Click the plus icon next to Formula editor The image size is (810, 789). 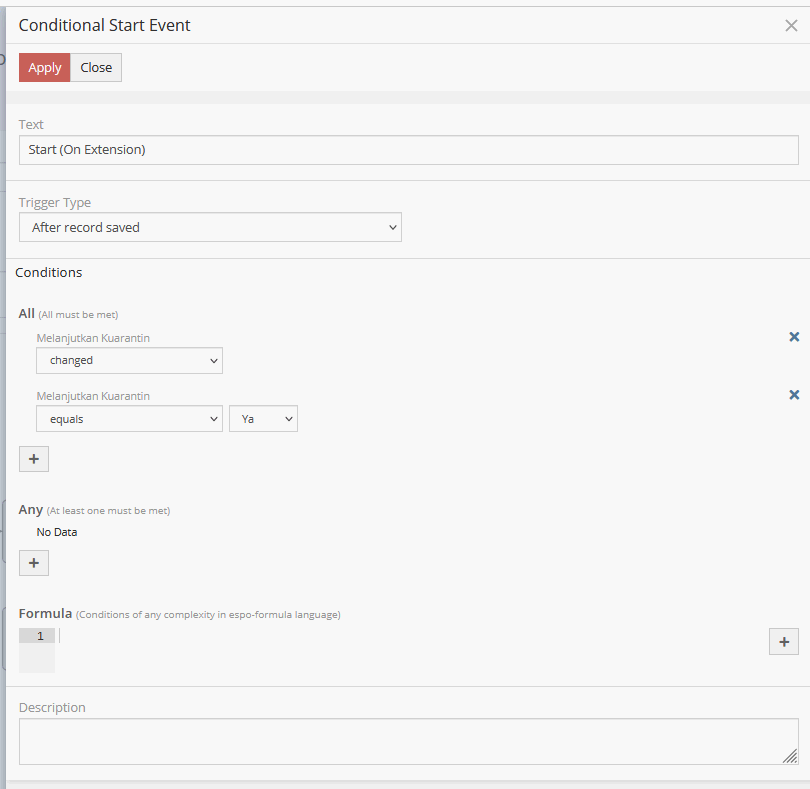783,642
